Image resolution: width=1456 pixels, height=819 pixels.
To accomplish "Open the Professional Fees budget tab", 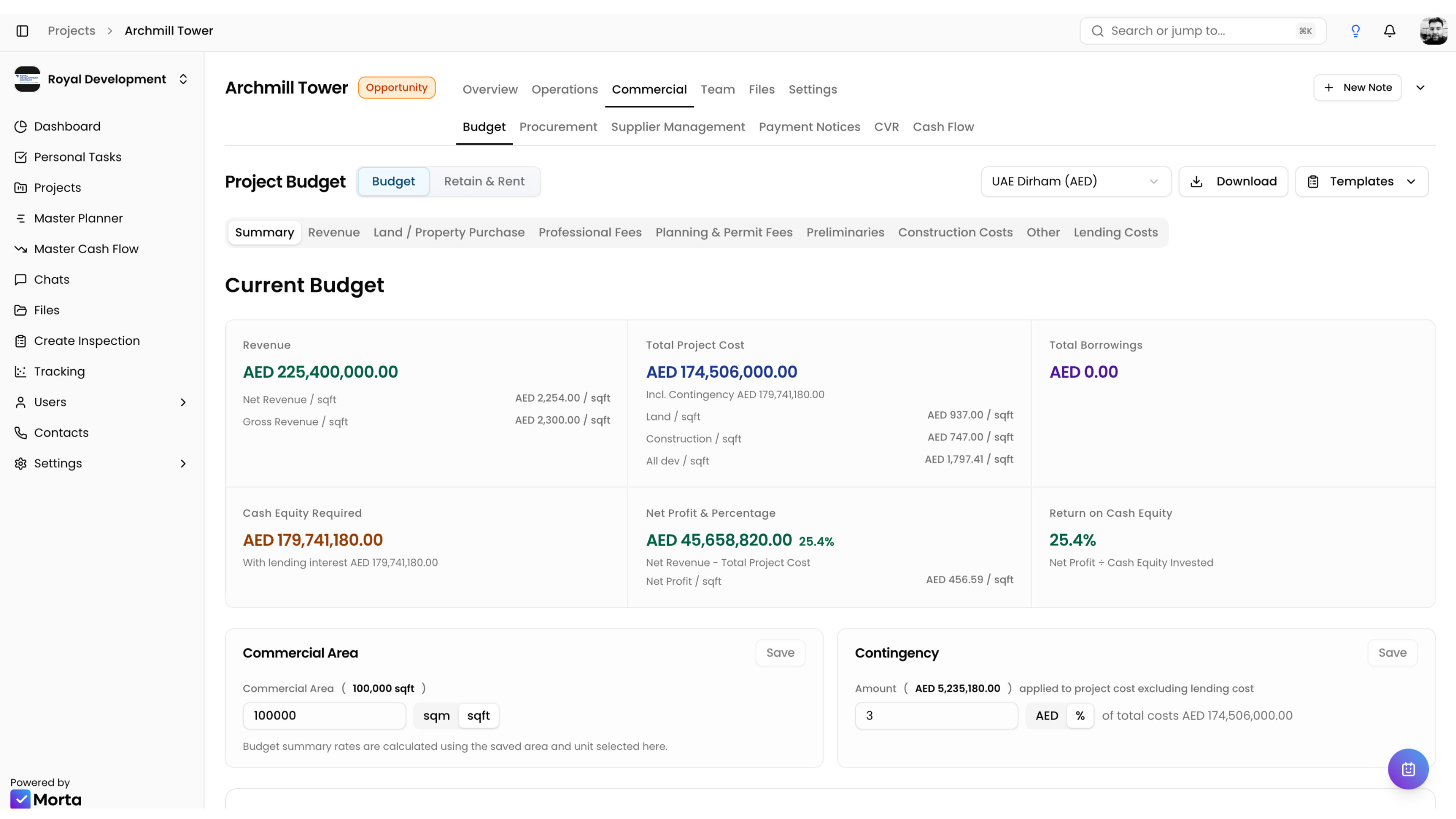I will tap(590, 232).
